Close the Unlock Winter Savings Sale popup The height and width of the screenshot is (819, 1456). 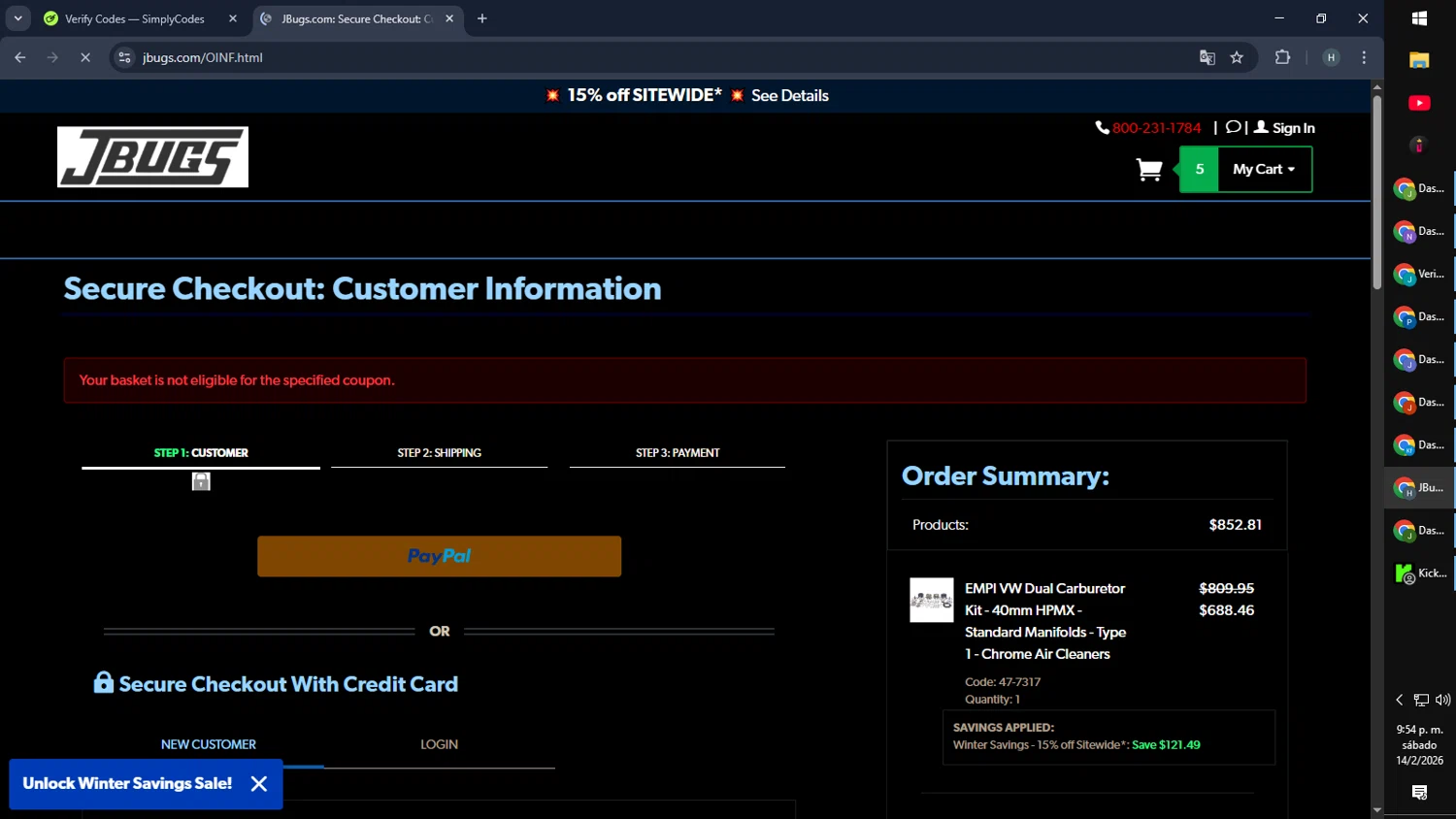[x=259, y=784]
